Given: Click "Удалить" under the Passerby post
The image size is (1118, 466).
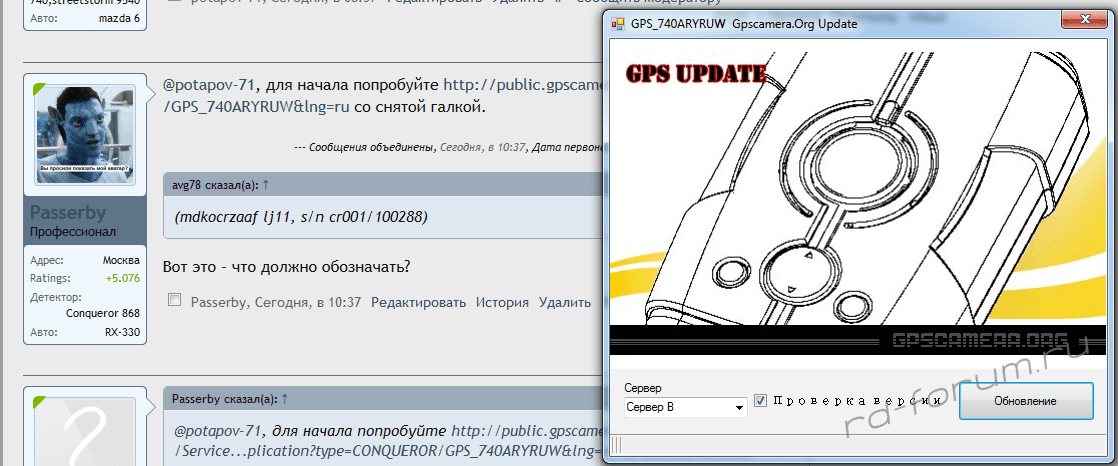Looking at the screenshot, I should (565, 302).
